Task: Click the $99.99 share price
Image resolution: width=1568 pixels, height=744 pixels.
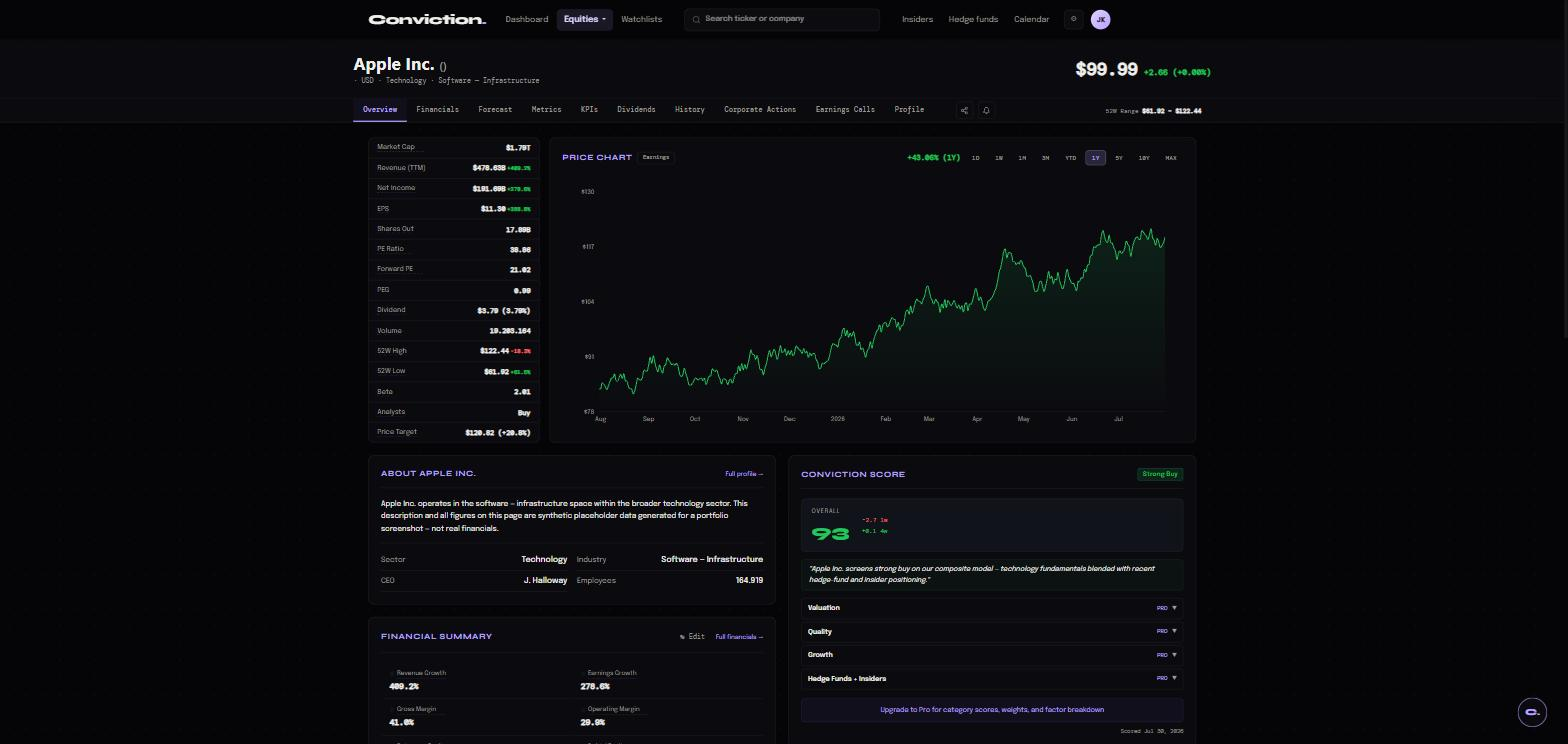Action: click(1106, 69)
